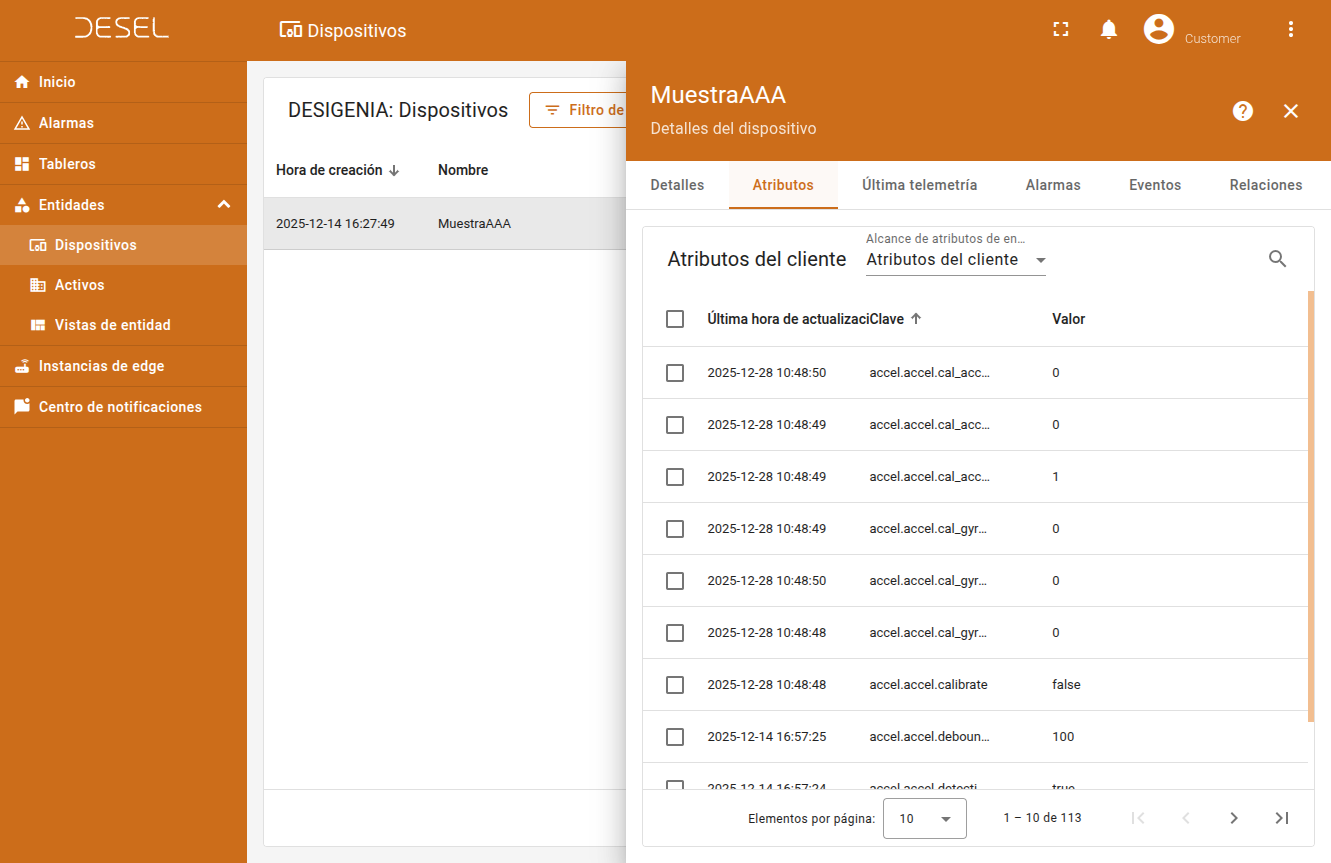Open Tableros from the sidebar
Screen dimensions: 1331x863
coord(20,163)
